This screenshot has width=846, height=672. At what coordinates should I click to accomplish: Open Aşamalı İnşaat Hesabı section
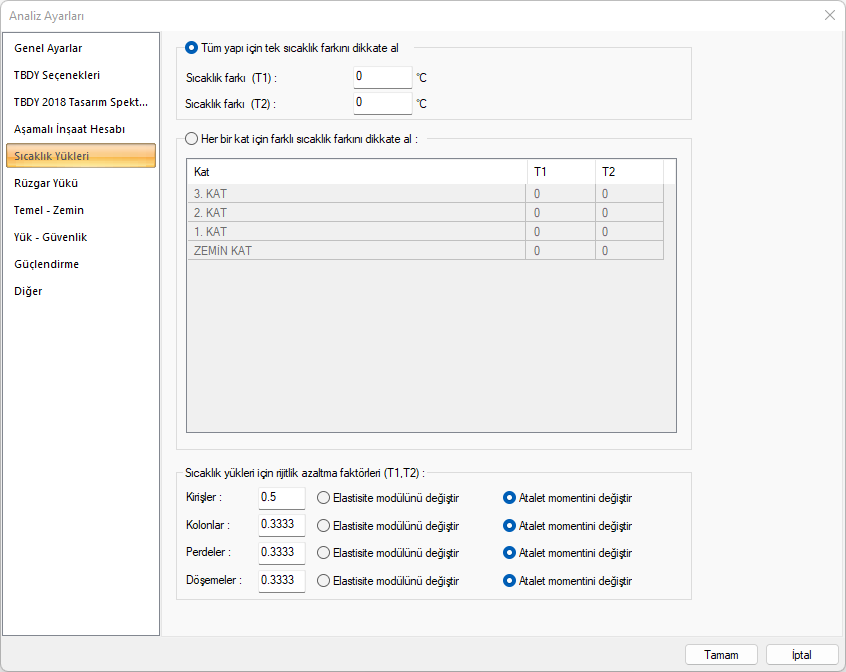point(69,129)
